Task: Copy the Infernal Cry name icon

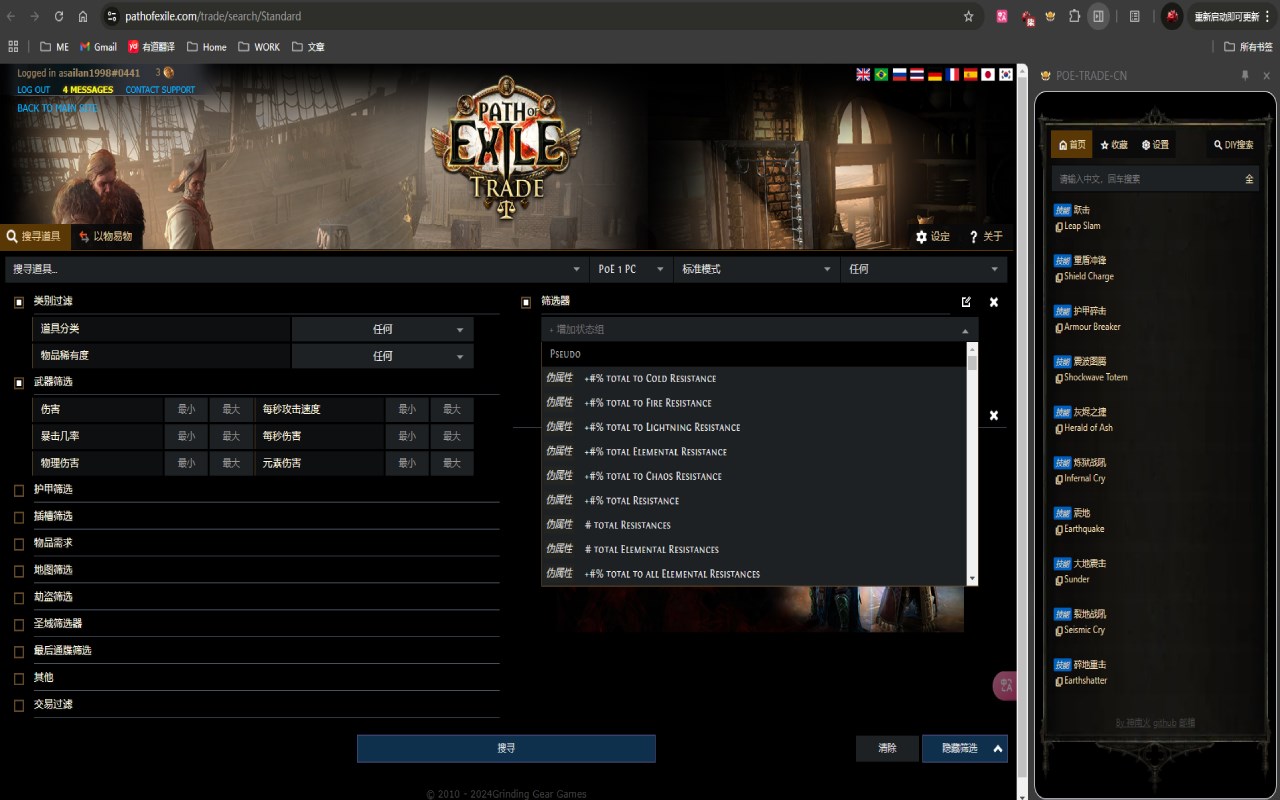Action: (1059, 479)
